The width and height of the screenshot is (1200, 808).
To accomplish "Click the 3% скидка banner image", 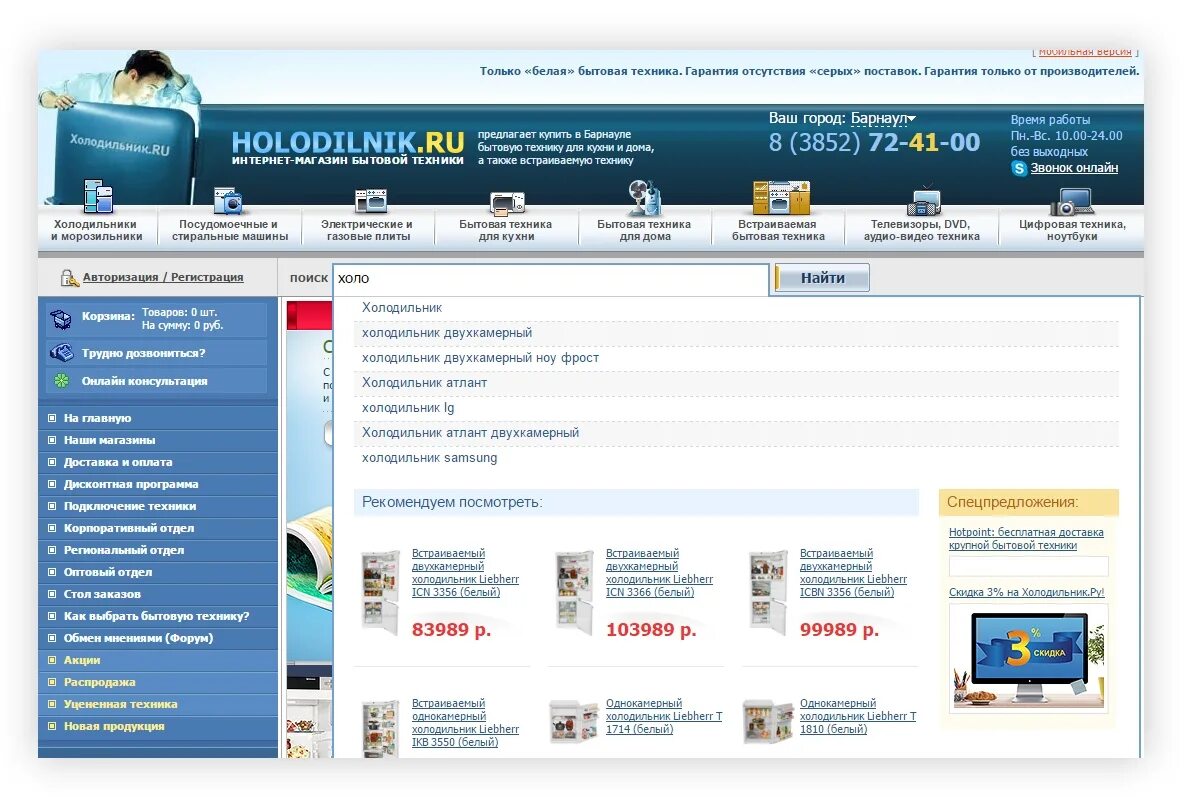I will [1029, 658].
